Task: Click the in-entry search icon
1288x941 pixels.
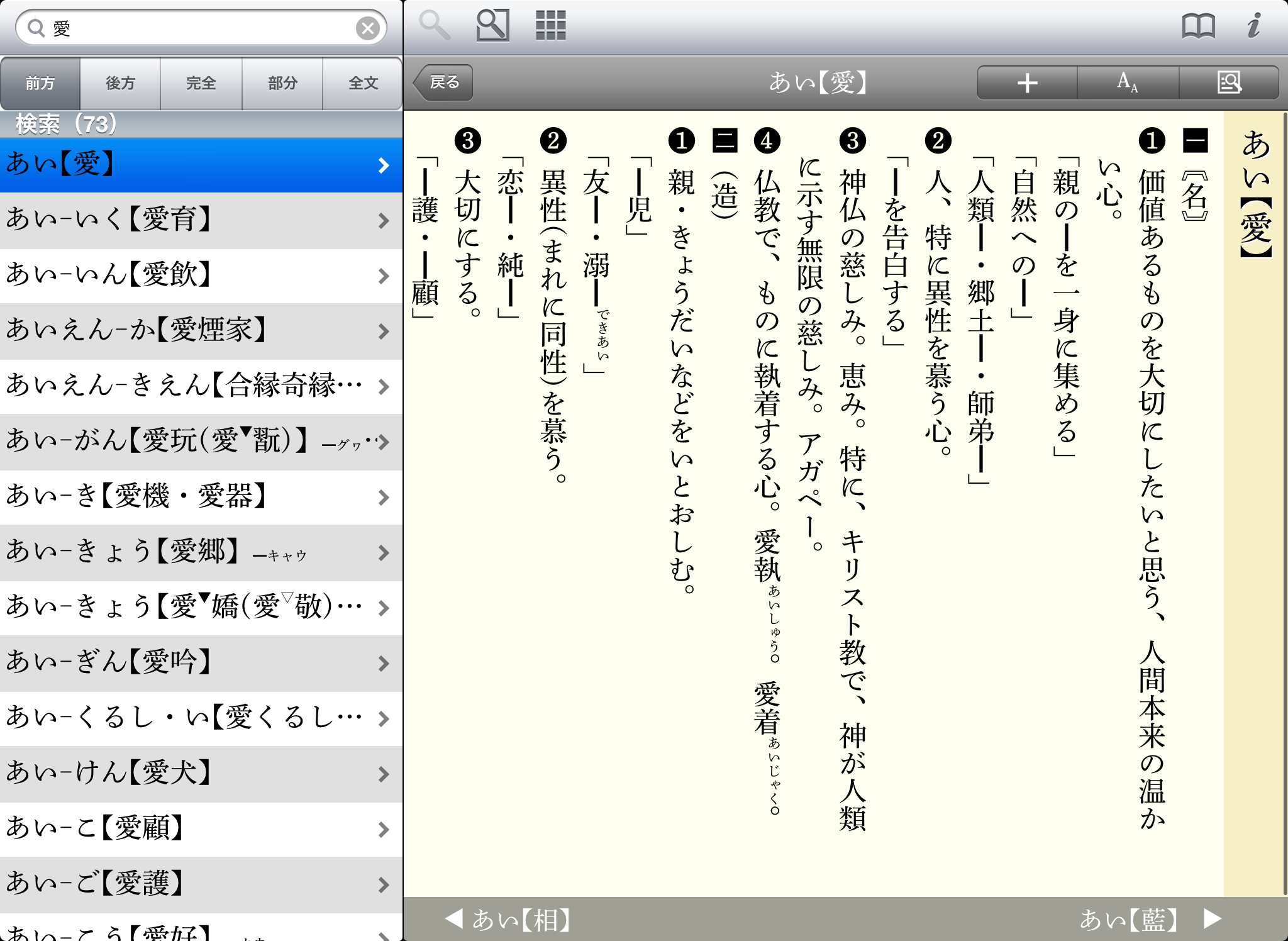Action: [1229, 82]
